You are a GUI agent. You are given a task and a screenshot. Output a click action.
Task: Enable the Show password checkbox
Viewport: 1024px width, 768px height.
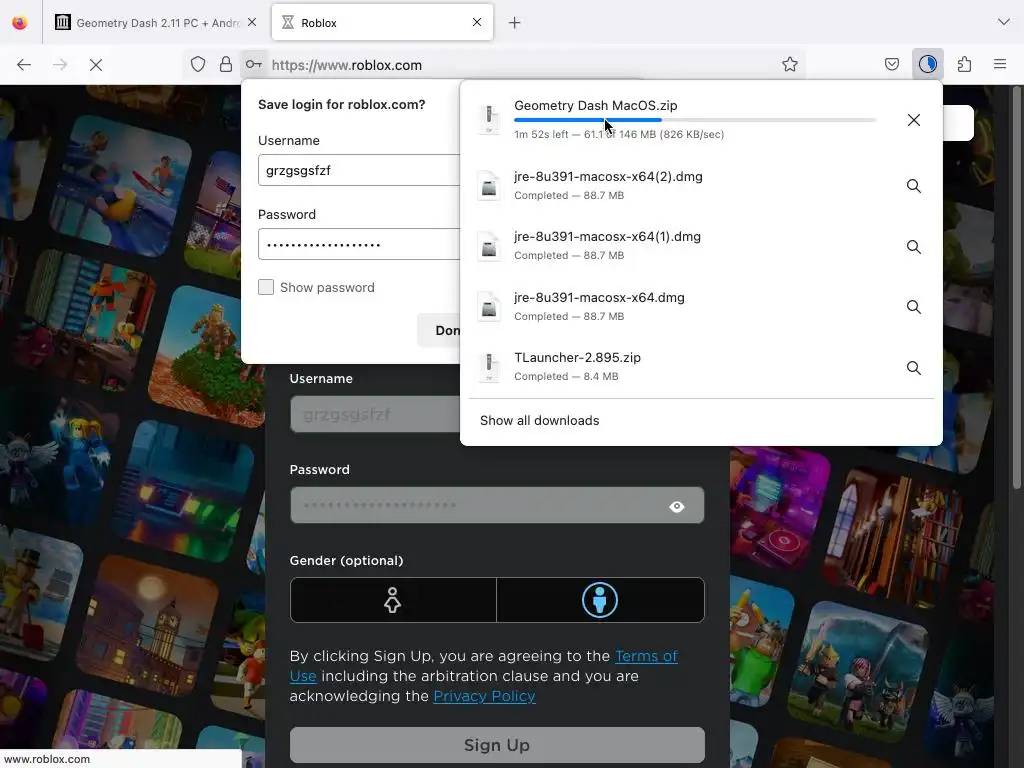tap(266, 287)
